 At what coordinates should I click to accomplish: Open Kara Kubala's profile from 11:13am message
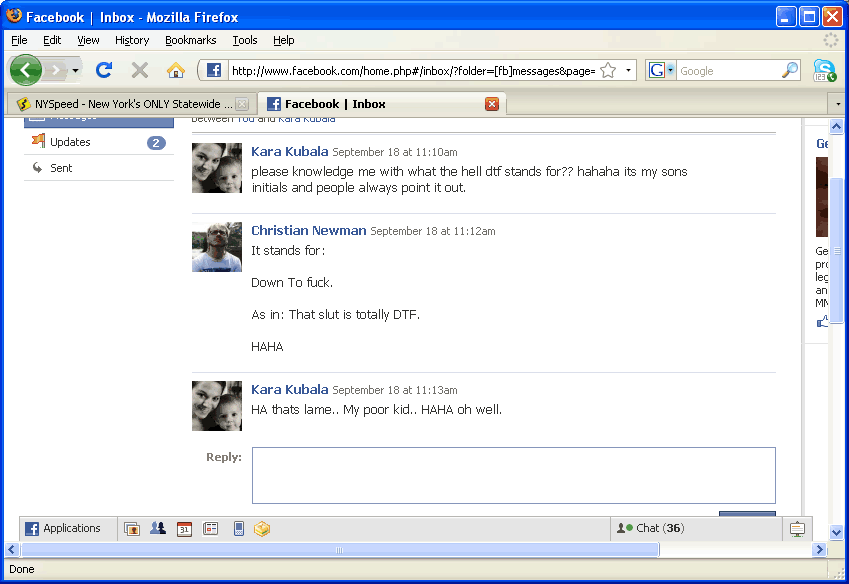pos(290,390)
